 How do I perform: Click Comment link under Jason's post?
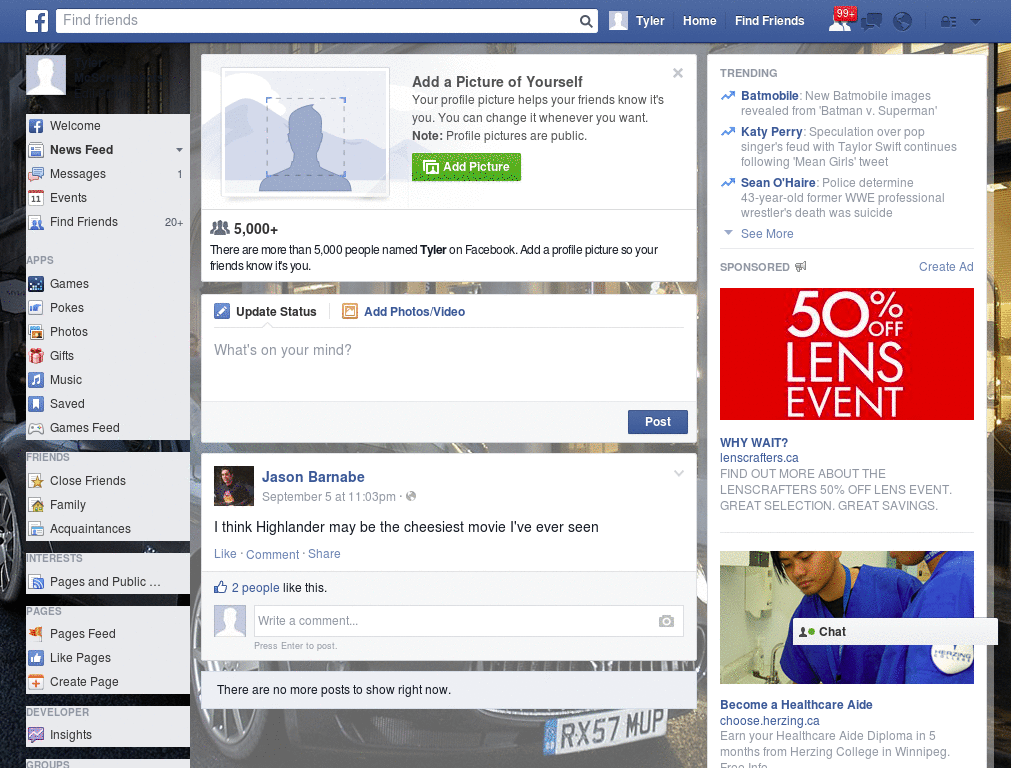click(x=272, y=554)
